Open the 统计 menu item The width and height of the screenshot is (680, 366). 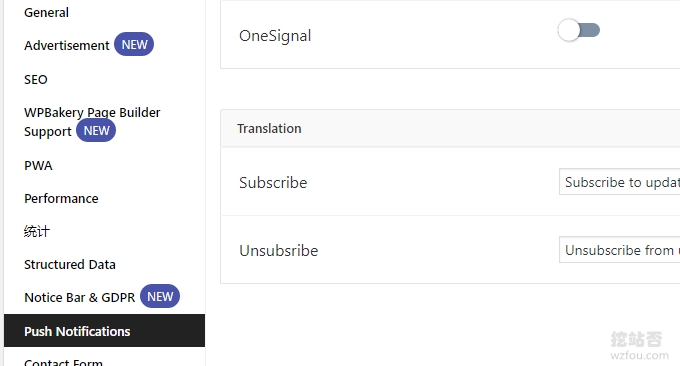[37, 232]
